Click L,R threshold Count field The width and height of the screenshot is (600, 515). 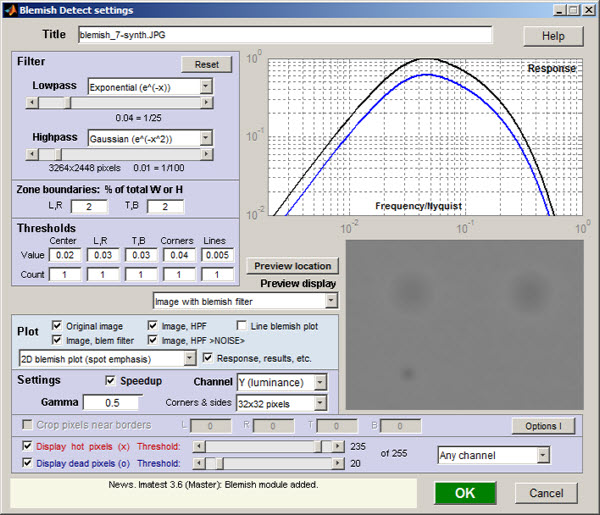[x=103, y=274]
